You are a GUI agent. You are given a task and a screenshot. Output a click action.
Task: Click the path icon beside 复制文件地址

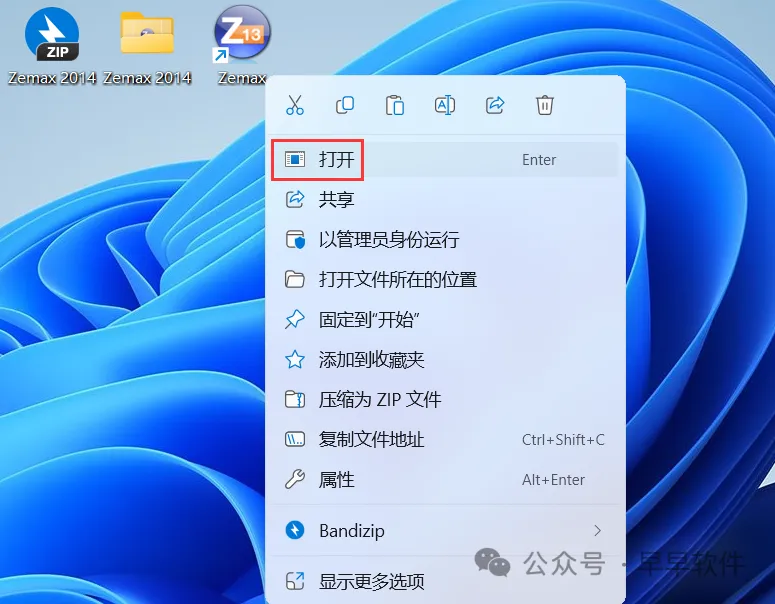(x=295, y=439)
